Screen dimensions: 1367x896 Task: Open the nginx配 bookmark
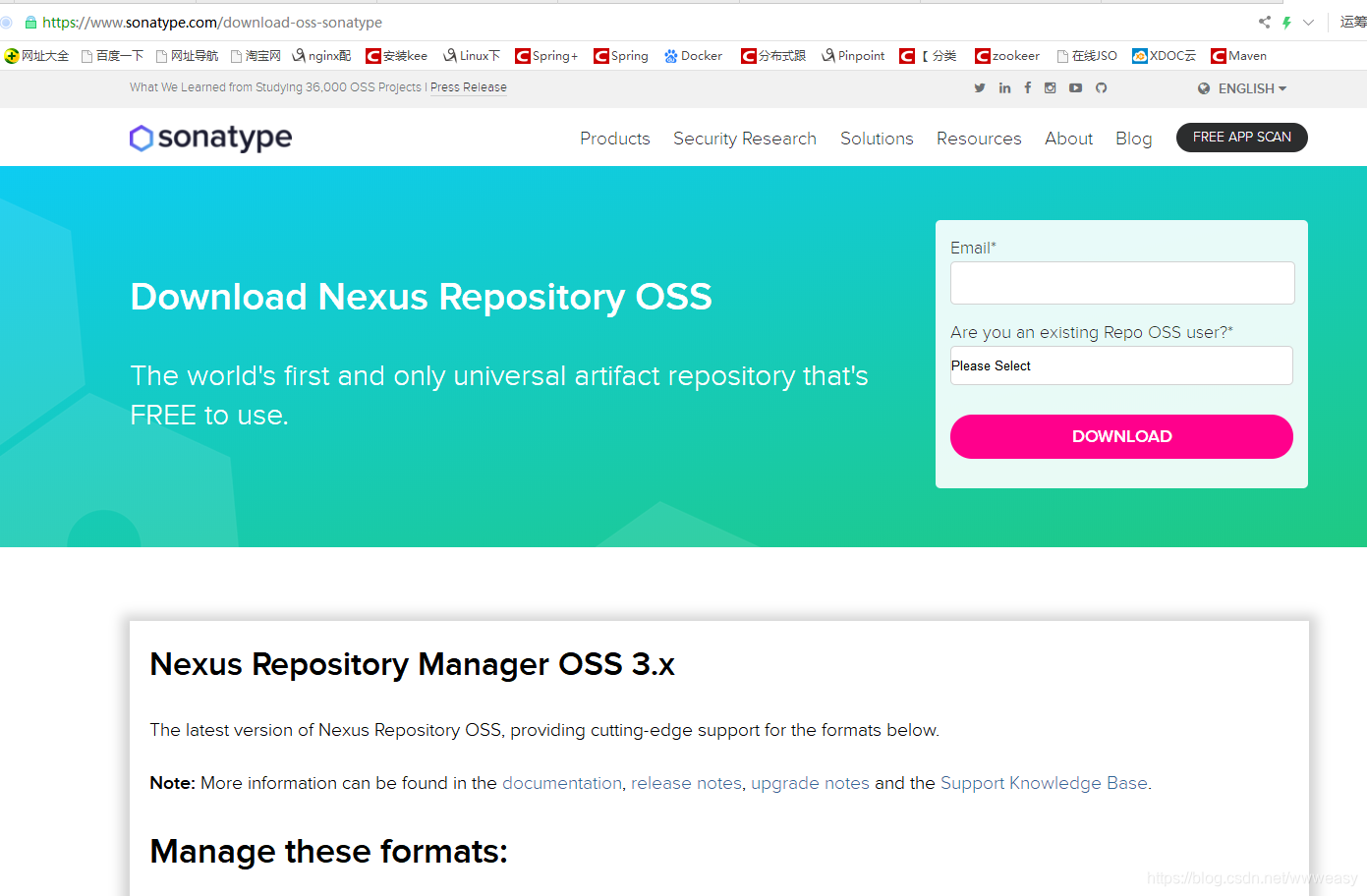click(x=321, y=56)
